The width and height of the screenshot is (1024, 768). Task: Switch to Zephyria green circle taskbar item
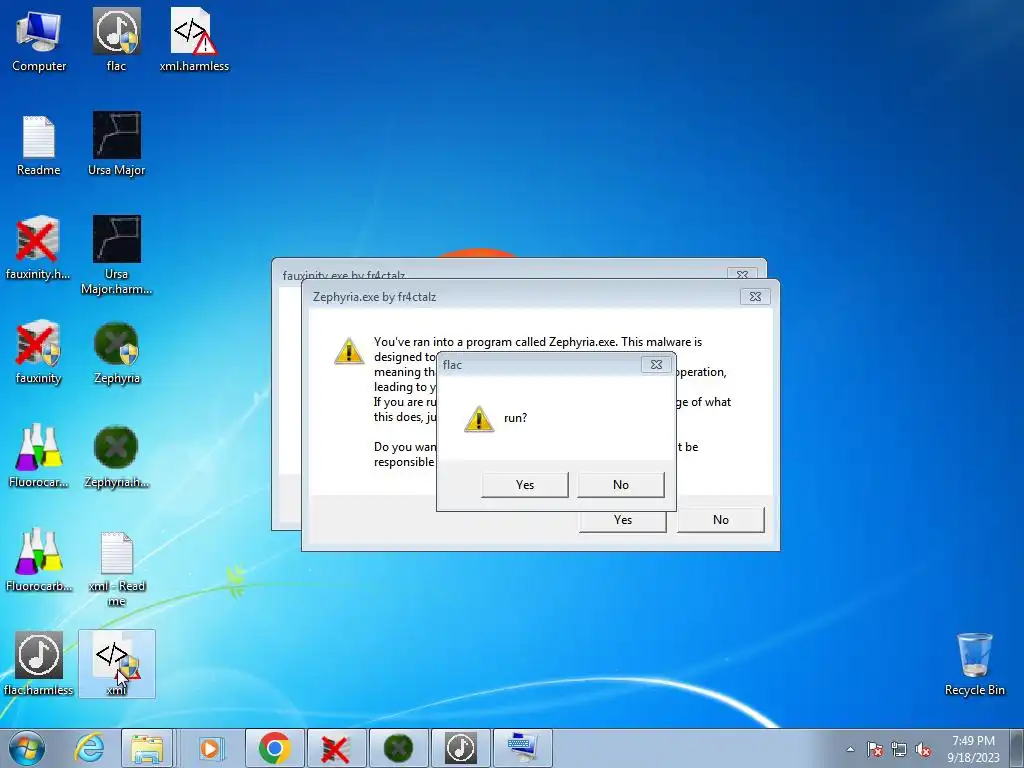[398, 748]
